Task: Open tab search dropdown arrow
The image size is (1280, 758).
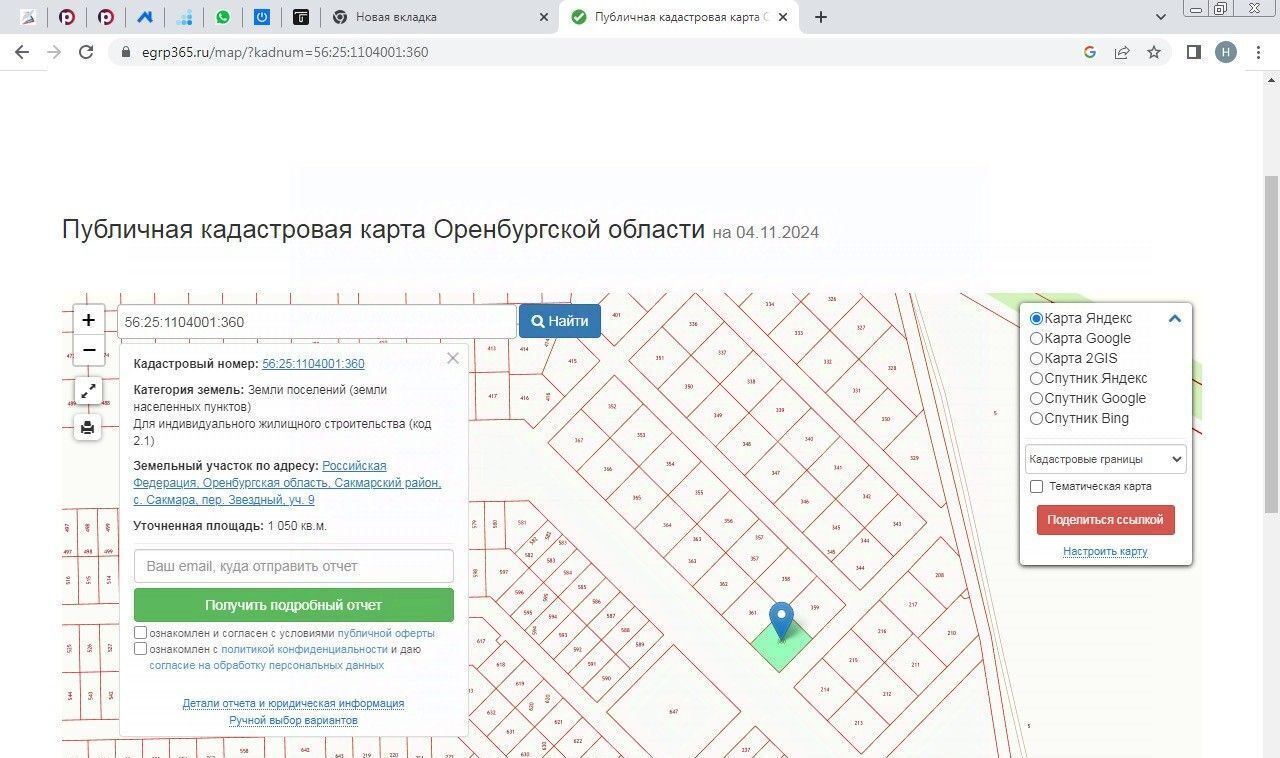Action: (1161, 17)
